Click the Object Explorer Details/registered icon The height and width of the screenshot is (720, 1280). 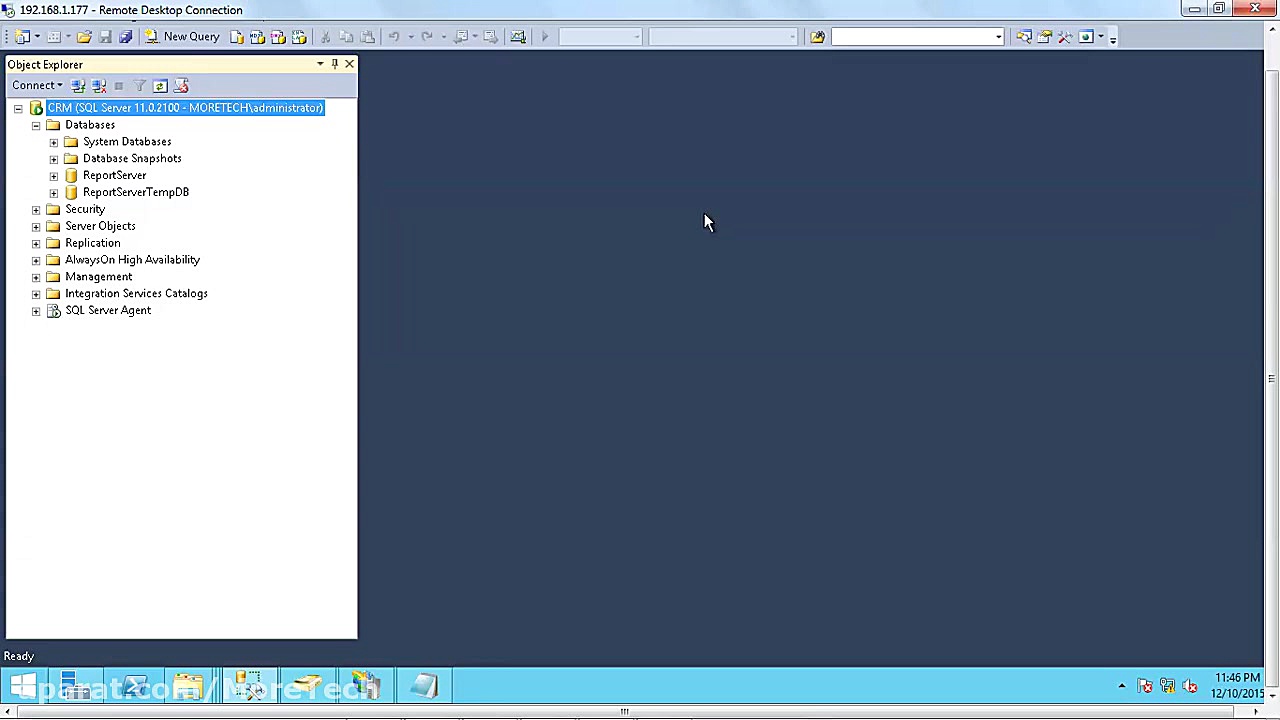click(181, 86)
